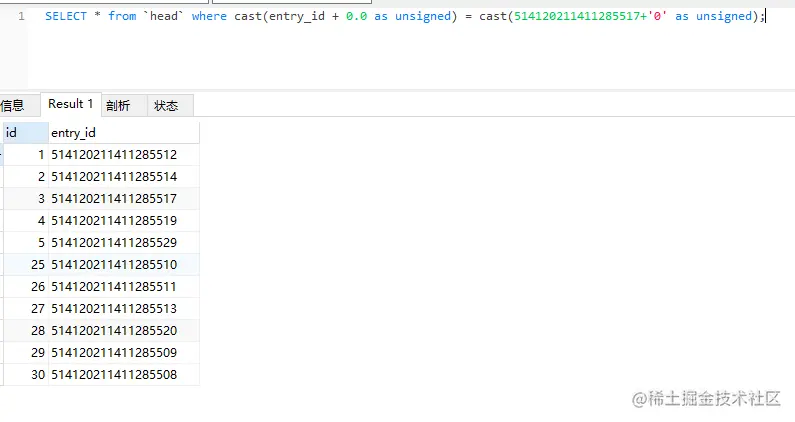This screenshot has height=422, width=795.
Task: Click id cell with value 3
Action: (25, 198)
